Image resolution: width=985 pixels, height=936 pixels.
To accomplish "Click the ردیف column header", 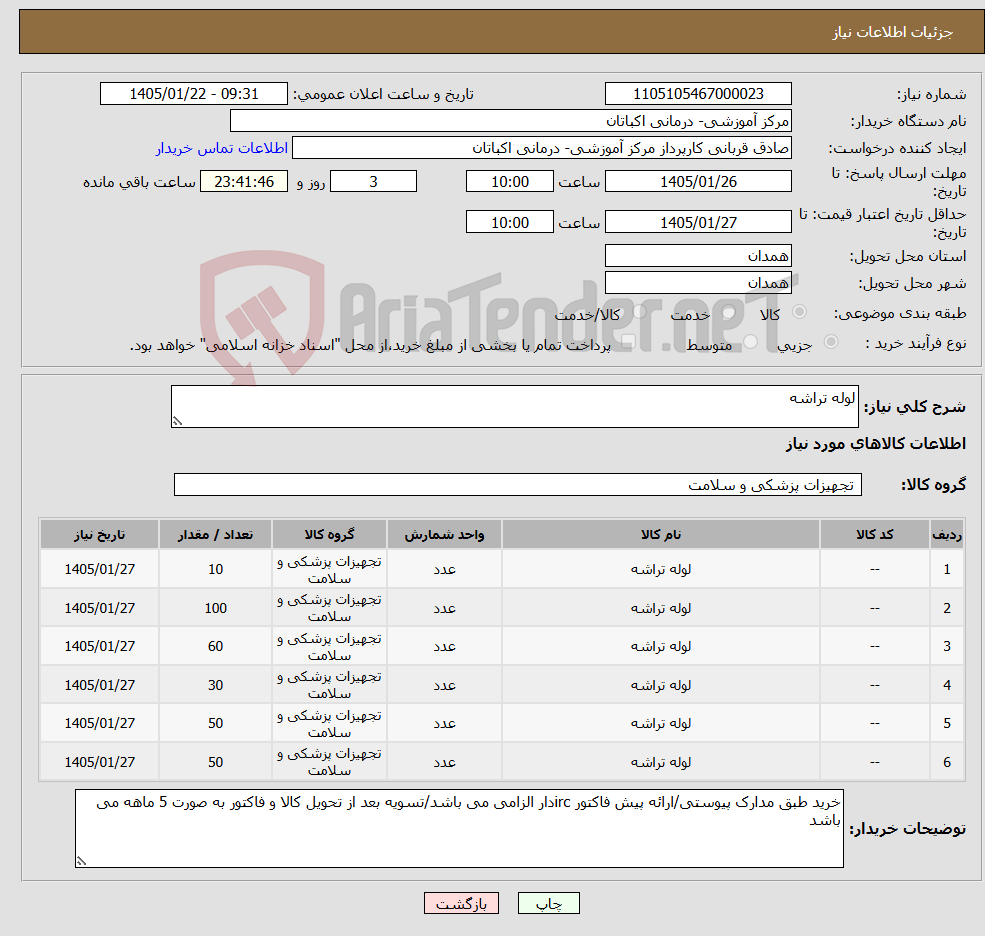I will [x=947, y=534].
